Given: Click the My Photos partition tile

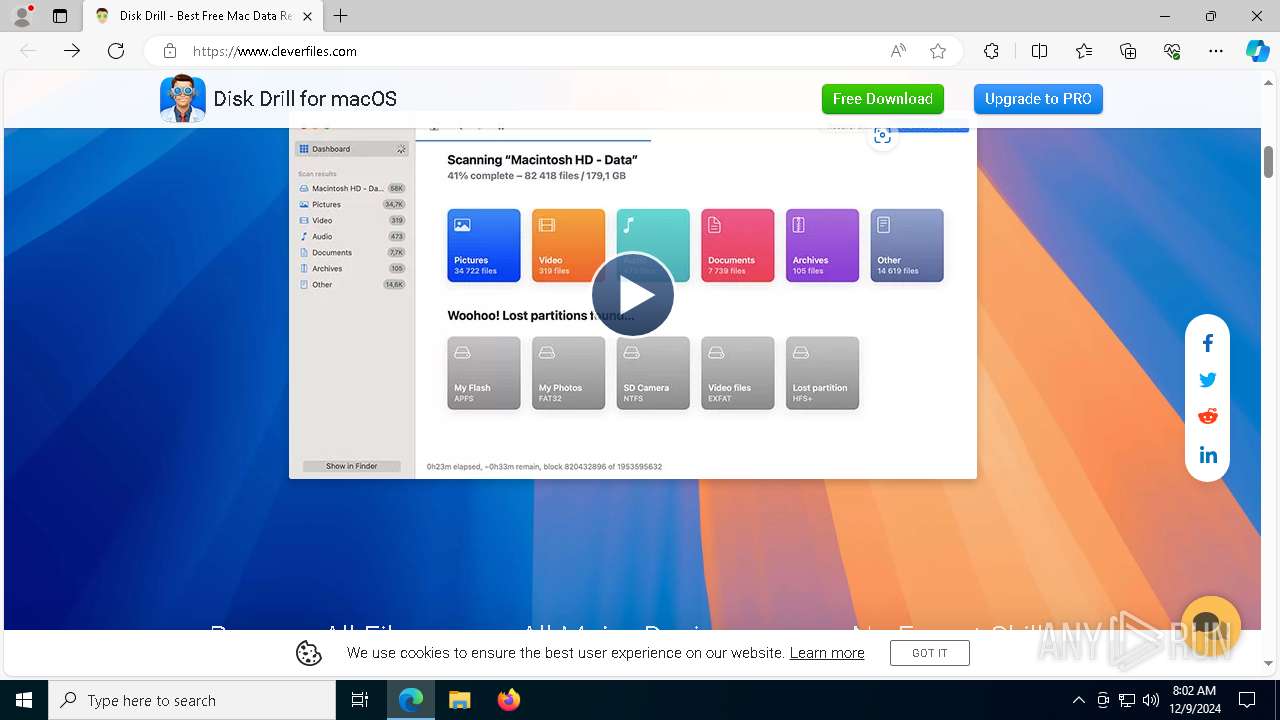Looking at the screenshot, I should [568, 373].
